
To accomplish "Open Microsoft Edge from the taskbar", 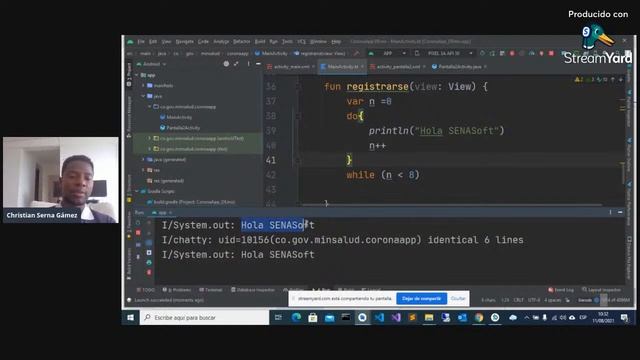I will click(296, 317).
